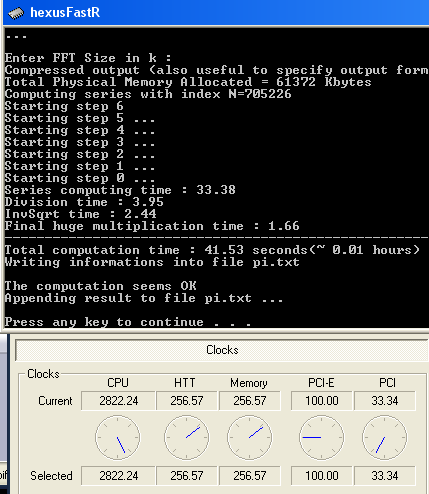Screen dimensions: 429x494
Task: Click 'Enter FFT Size in k :' line
Action: click(88, 58)
